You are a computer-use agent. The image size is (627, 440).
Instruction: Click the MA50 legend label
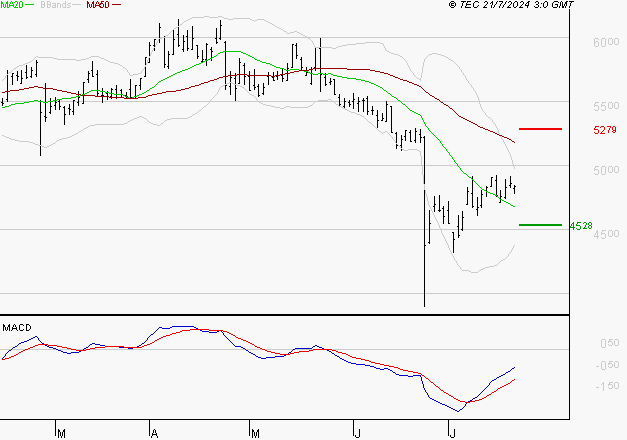pyautogui.click(x=98, y=5)
